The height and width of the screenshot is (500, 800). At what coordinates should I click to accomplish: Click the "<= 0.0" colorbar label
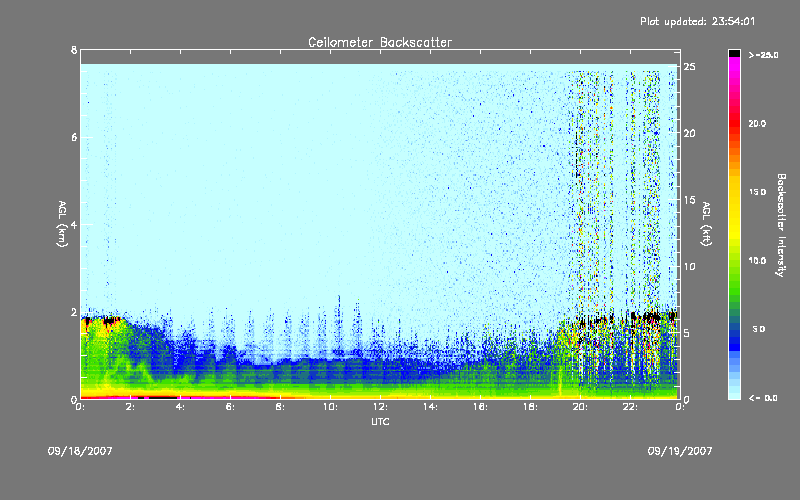[763, 398]
